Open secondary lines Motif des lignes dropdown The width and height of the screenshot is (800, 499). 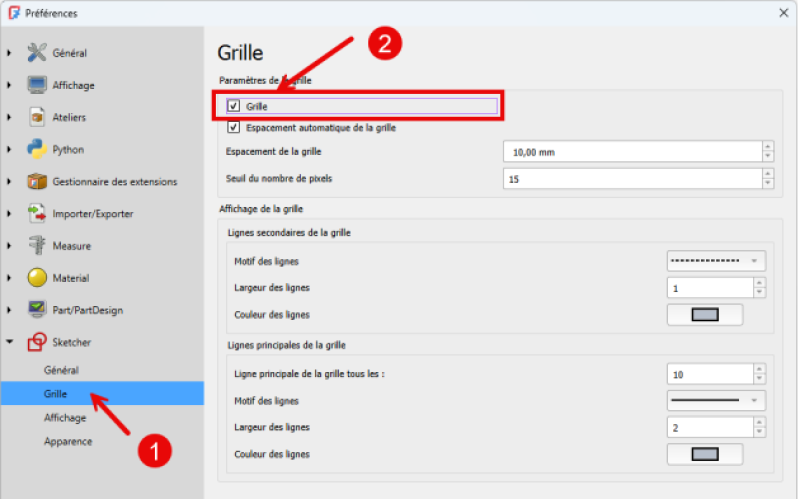[715, 261]
